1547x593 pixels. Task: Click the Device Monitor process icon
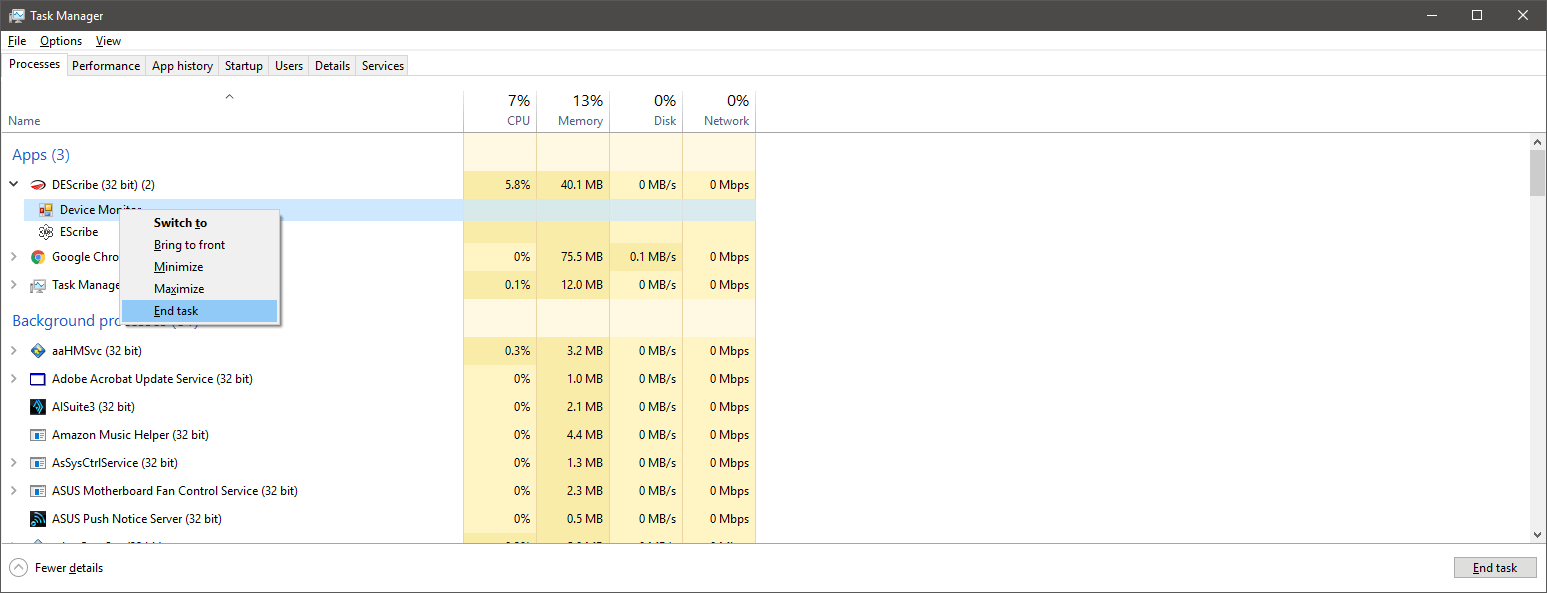[46, 210]
